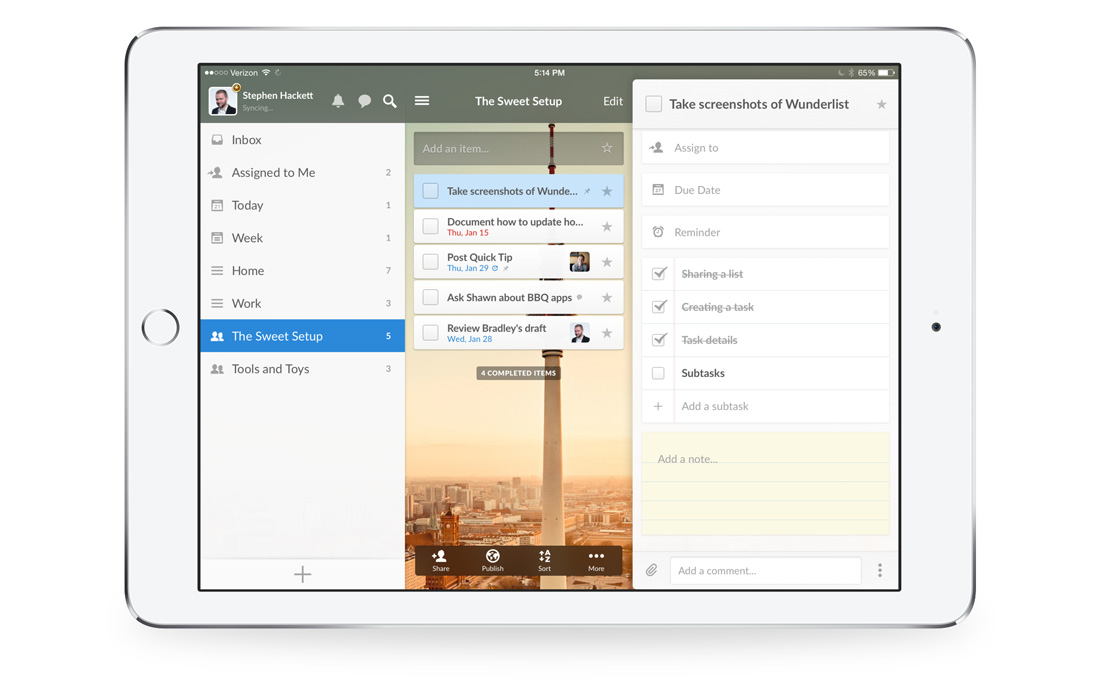1100x693 pixels.
Task: Check off Document how to update task
Action: pos(431,226)
